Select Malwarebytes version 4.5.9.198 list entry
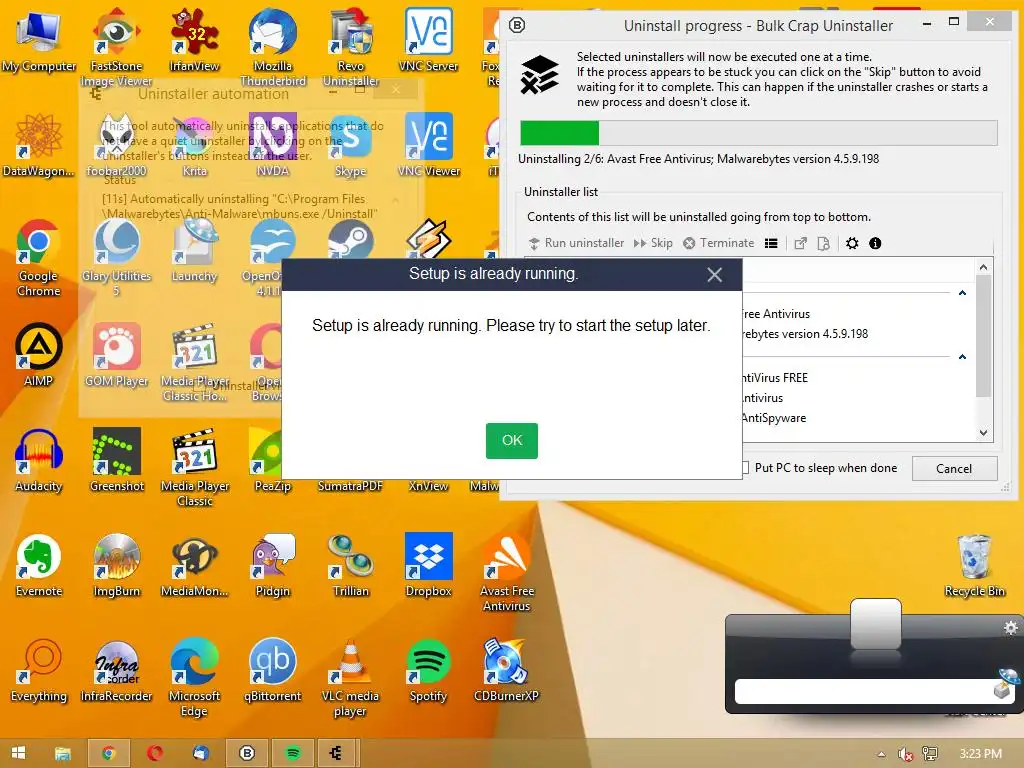This screenshot has width=1024, height=768. [805, 334]
